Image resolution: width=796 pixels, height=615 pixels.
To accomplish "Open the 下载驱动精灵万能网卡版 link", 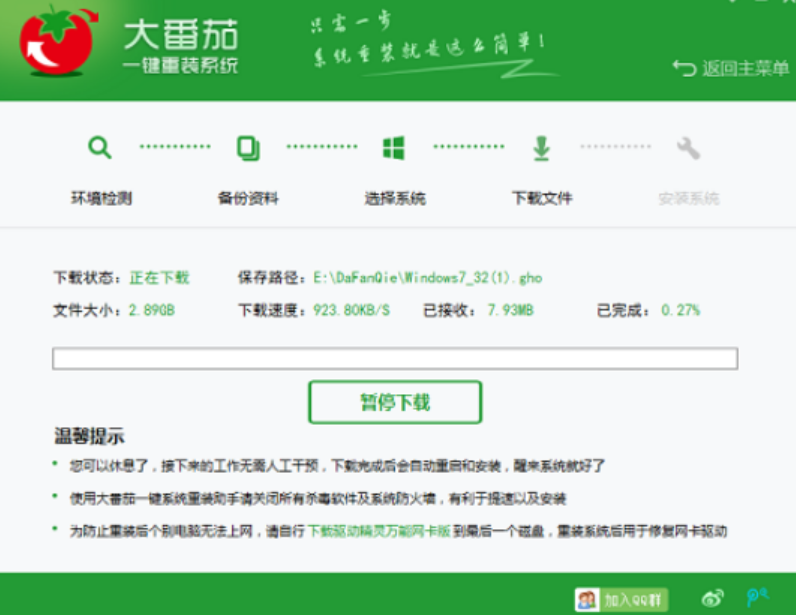I will tap(379, 531).
